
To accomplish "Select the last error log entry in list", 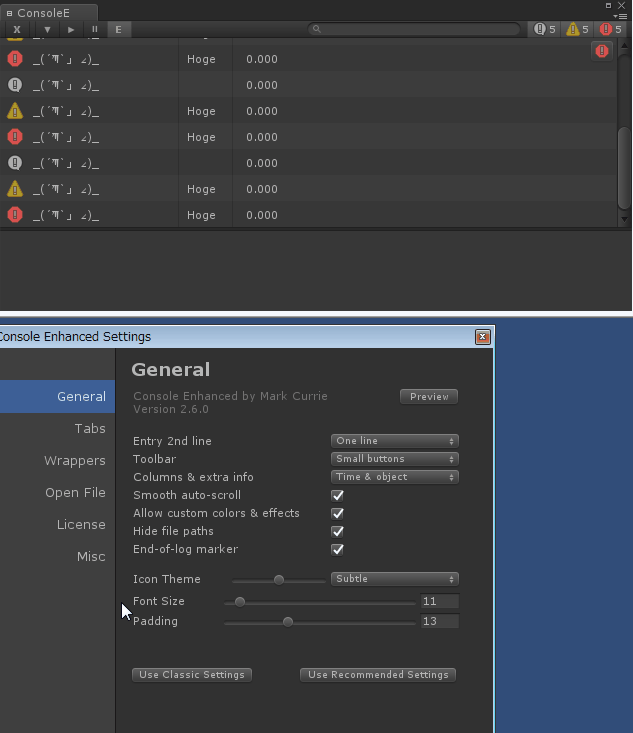I will coord(309,215).
